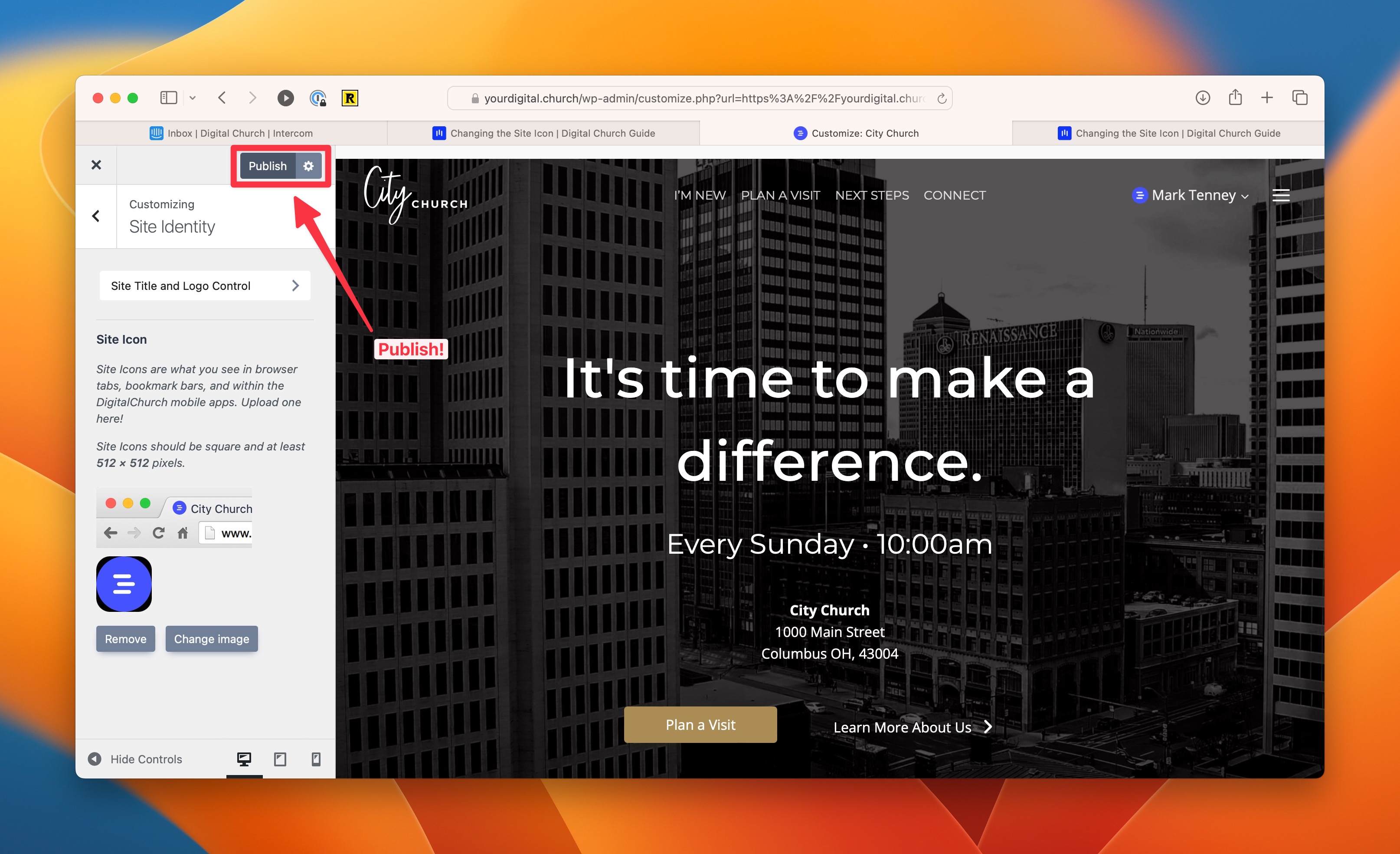1400x854 pixels.
Task: Open the hamburger menu icon
Action: click(x=1281, y=196)
